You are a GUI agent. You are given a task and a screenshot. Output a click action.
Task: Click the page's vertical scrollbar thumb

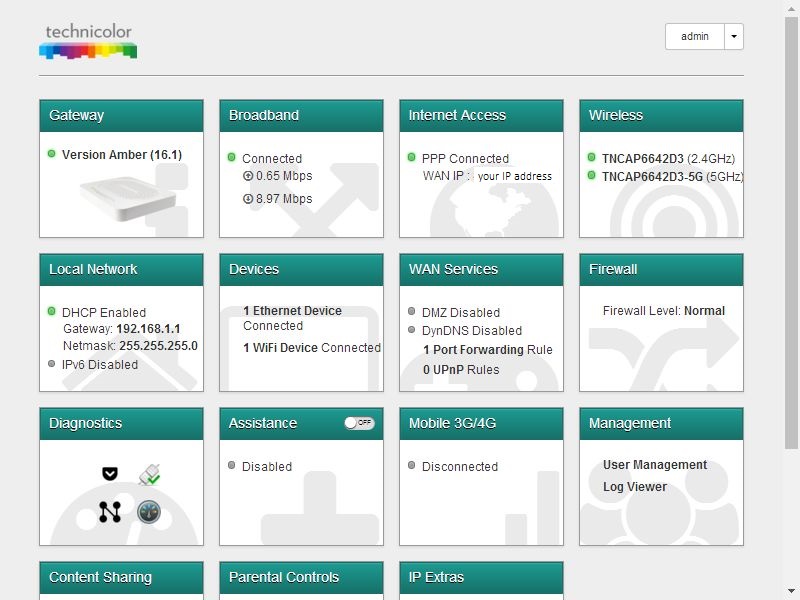[791, 233]
